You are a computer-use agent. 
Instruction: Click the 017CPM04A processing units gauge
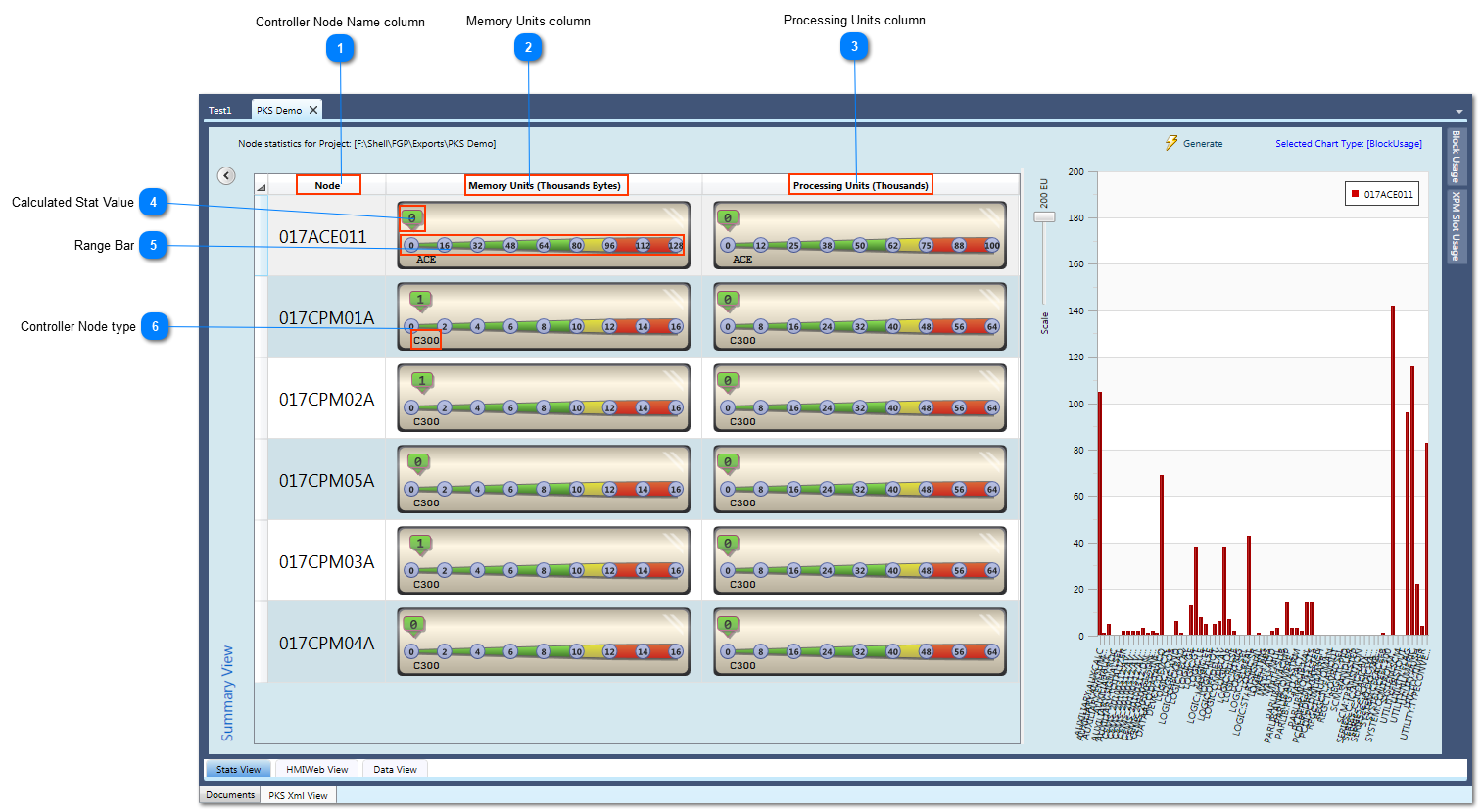pyautogui.click(x=860, y=642)
